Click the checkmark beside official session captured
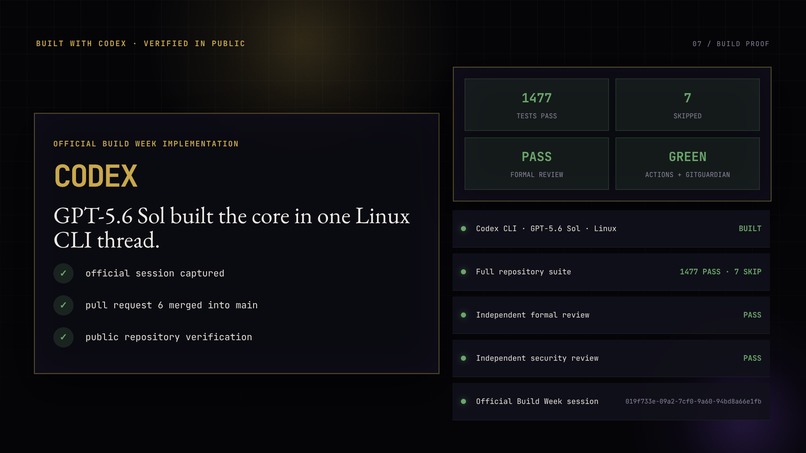The height and width of the screenshot is (453, 806). [x=63, y=273]
